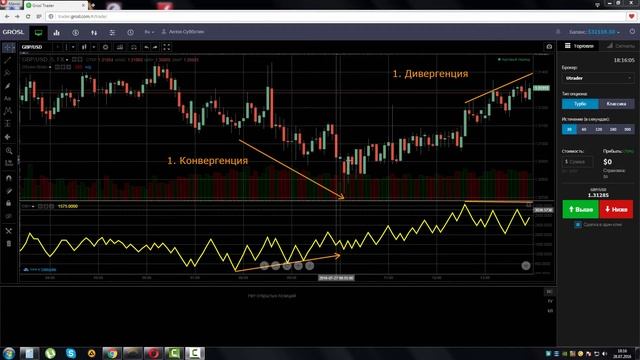The width and height of the screenshot is (640, 360).
Task: Switch to the Торговля tab
Action: pyautogui.click(x=579, y=46)
